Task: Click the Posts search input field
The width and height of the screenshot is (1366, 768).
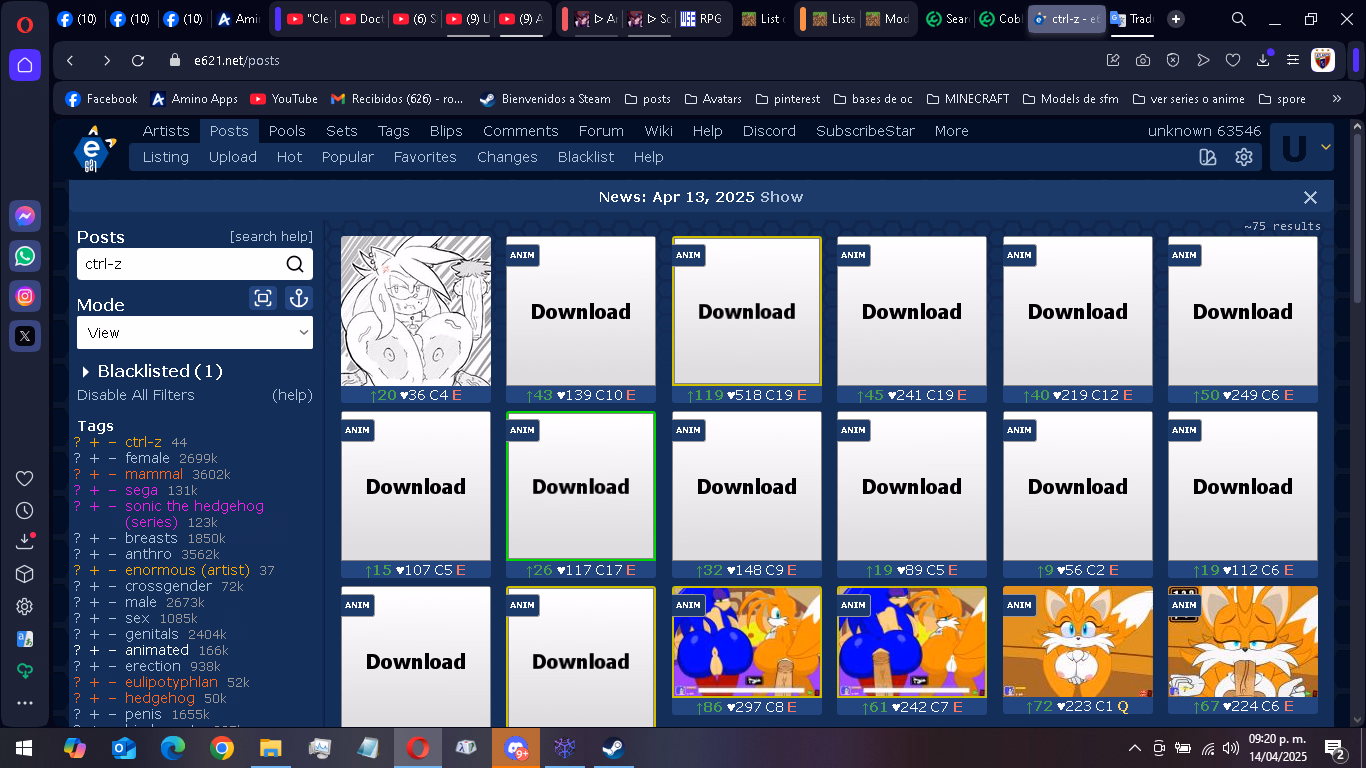Action: pyautogui.click(x=180, y=264)
